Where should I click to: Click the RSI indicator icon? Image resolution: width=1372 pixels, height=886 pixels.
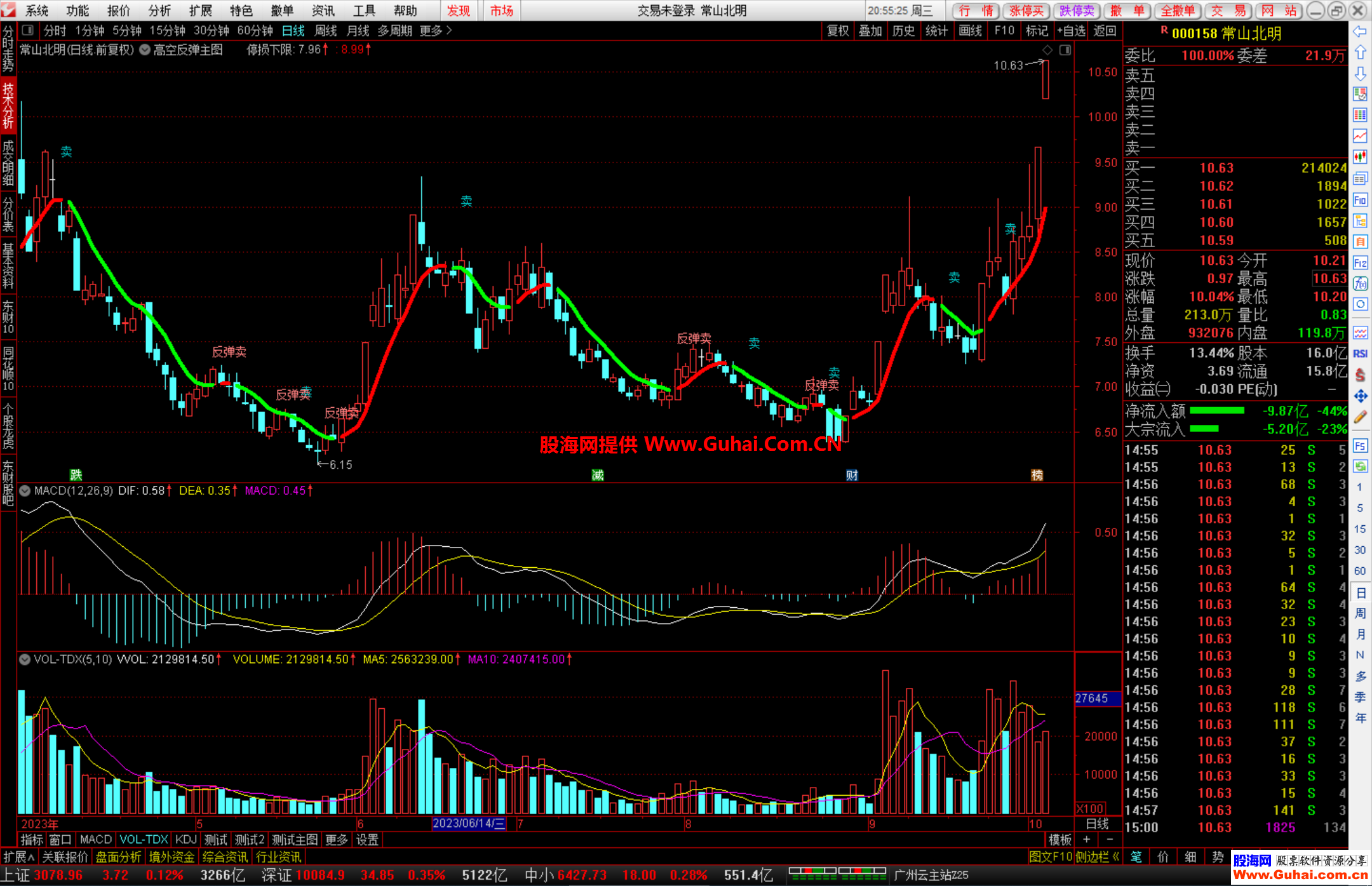1360,354
